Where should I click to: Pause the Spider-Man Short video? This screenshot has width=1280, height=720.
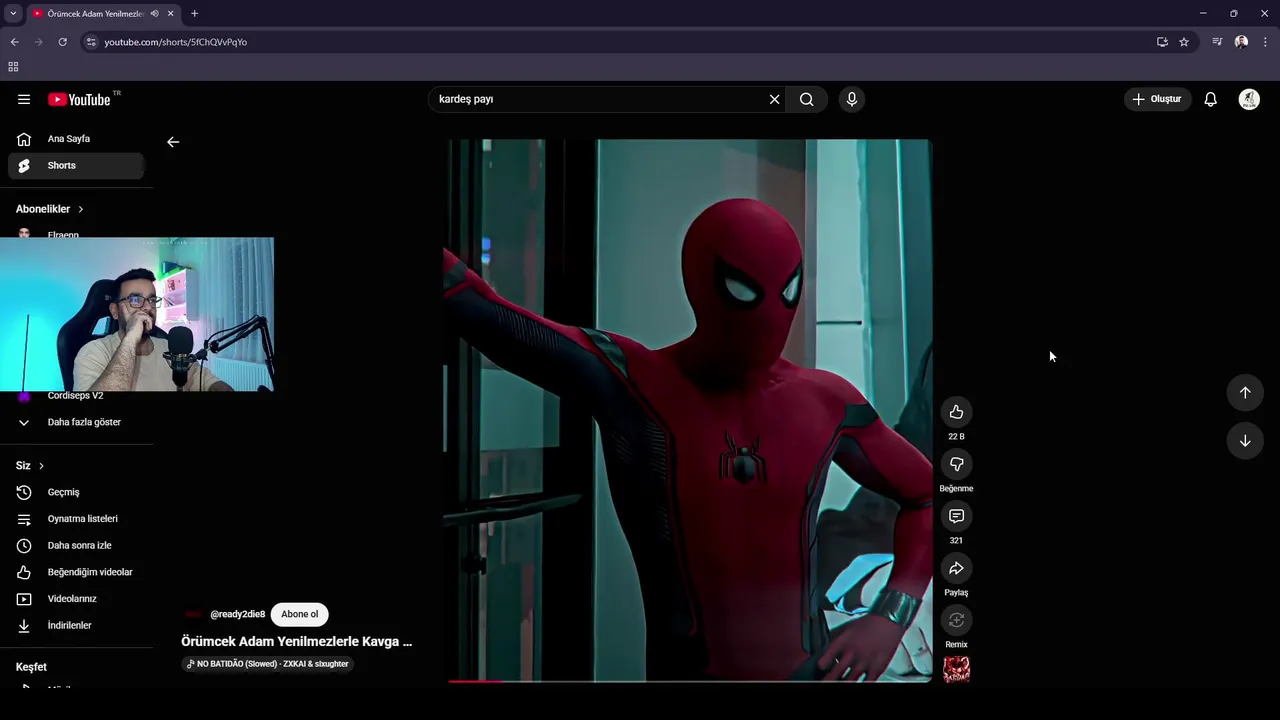pos(689,410)
